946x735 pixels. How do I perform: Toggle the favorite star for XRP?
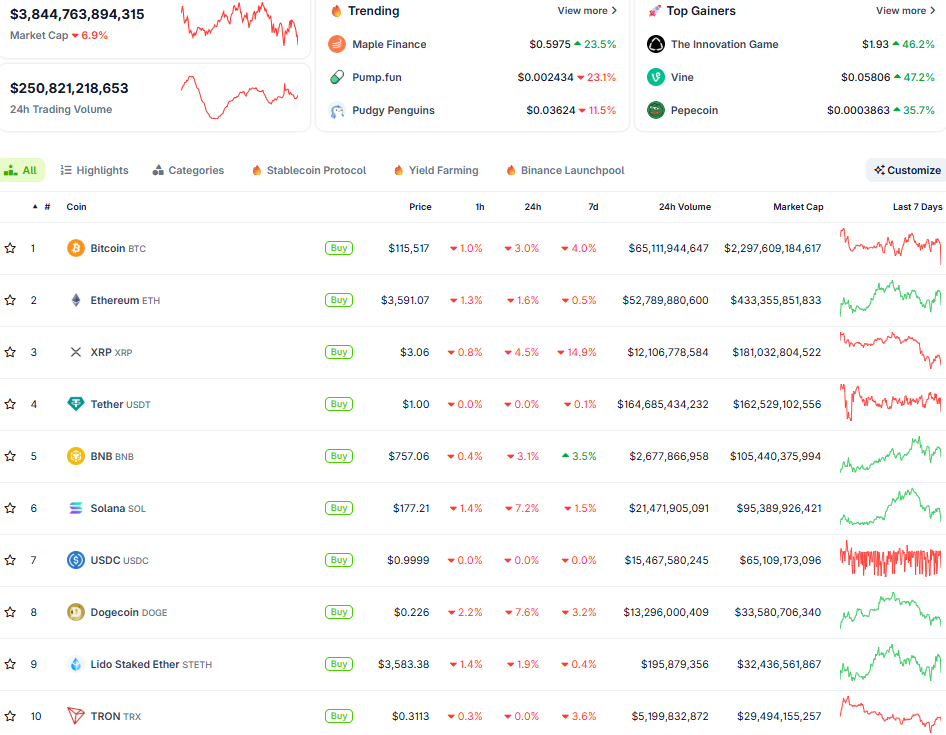tap(11, 351)
